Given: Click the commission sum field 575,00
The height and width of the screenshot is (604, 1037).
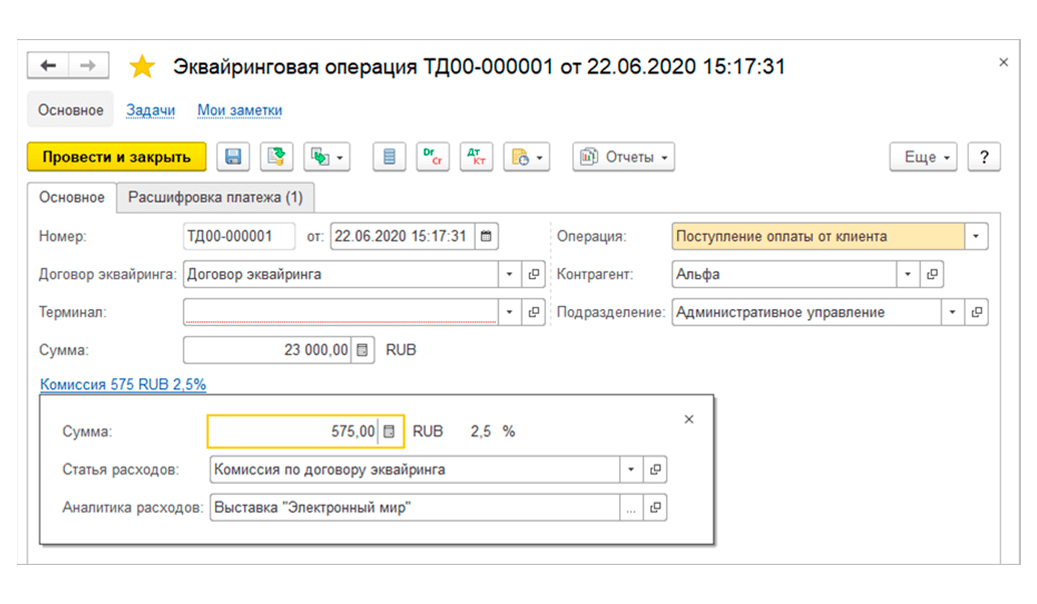Looking at the screenshot, I should [292, 431].
